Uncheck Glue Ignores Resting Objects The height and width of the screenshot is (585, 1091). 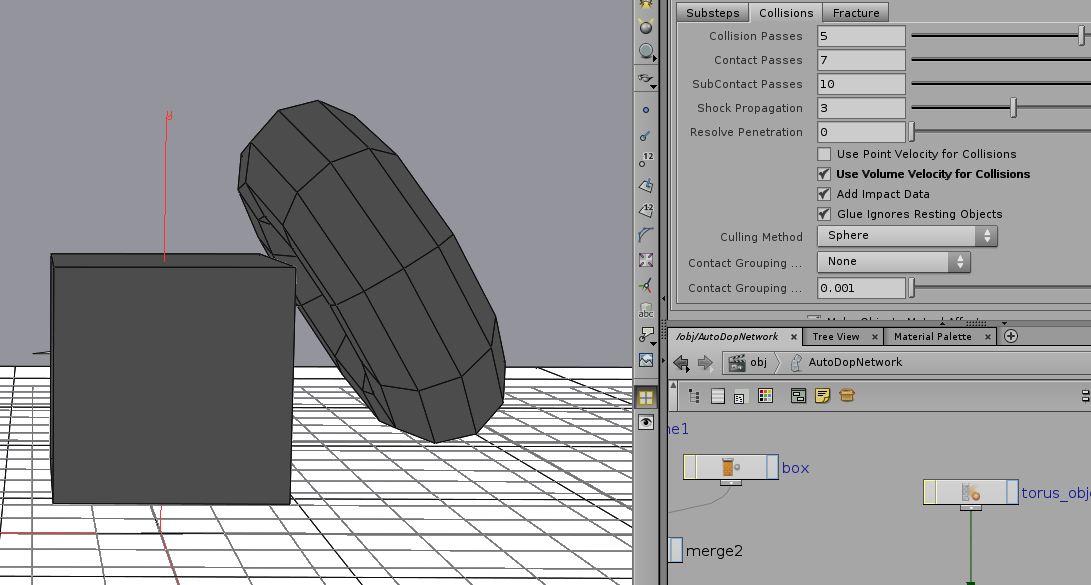825,214
